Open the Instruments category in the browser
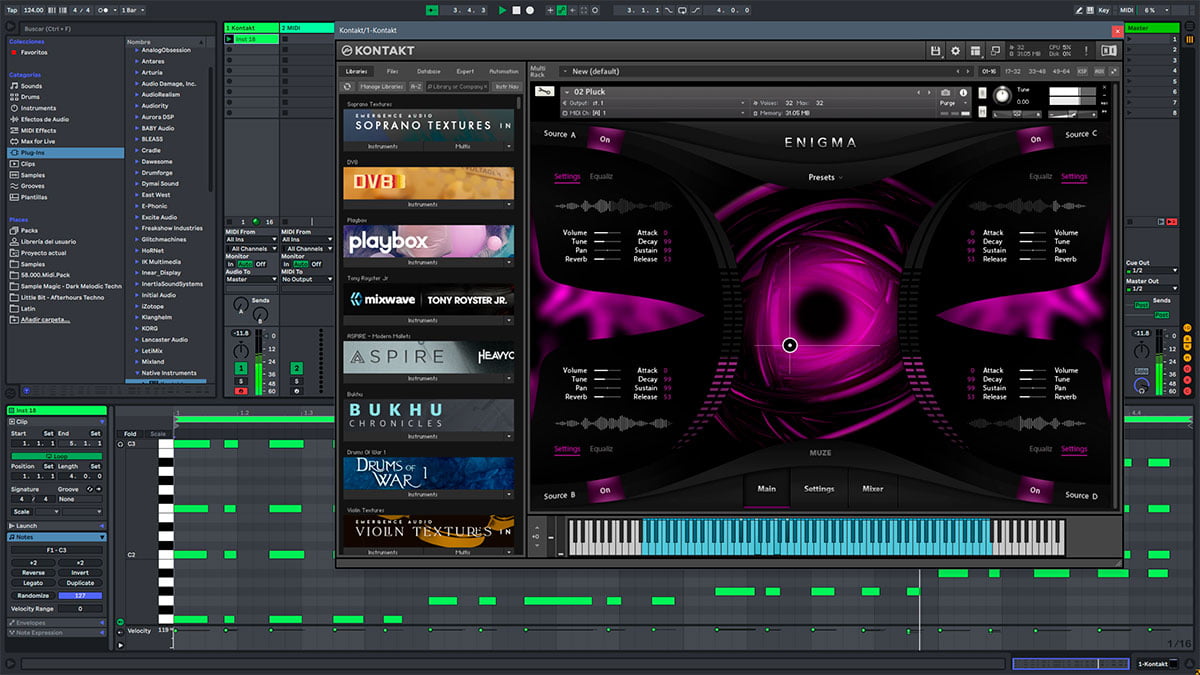The image size is (1200, 675). (38, 108)
